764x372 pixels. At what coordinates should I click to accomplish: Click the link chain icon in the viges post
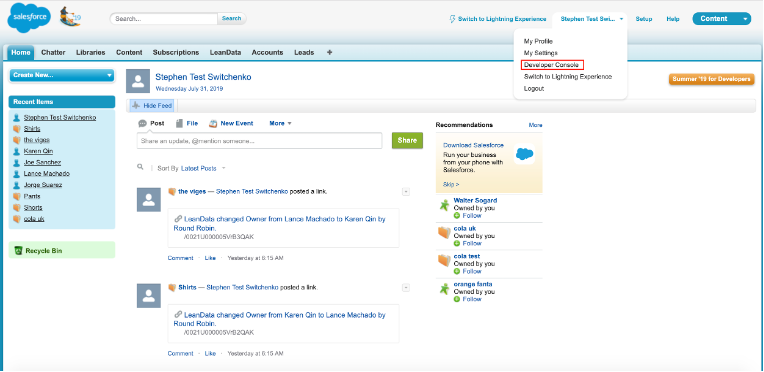tap(178, 219)
